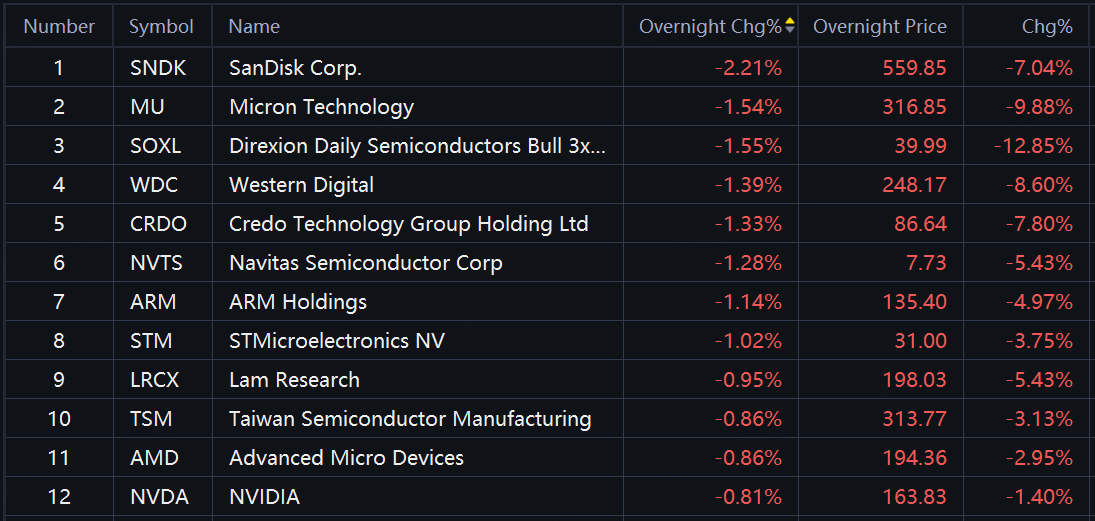This screenshot has width=1095, height=521.
Task: Open the Lam Research stock name
Action: tap(294, 380)
